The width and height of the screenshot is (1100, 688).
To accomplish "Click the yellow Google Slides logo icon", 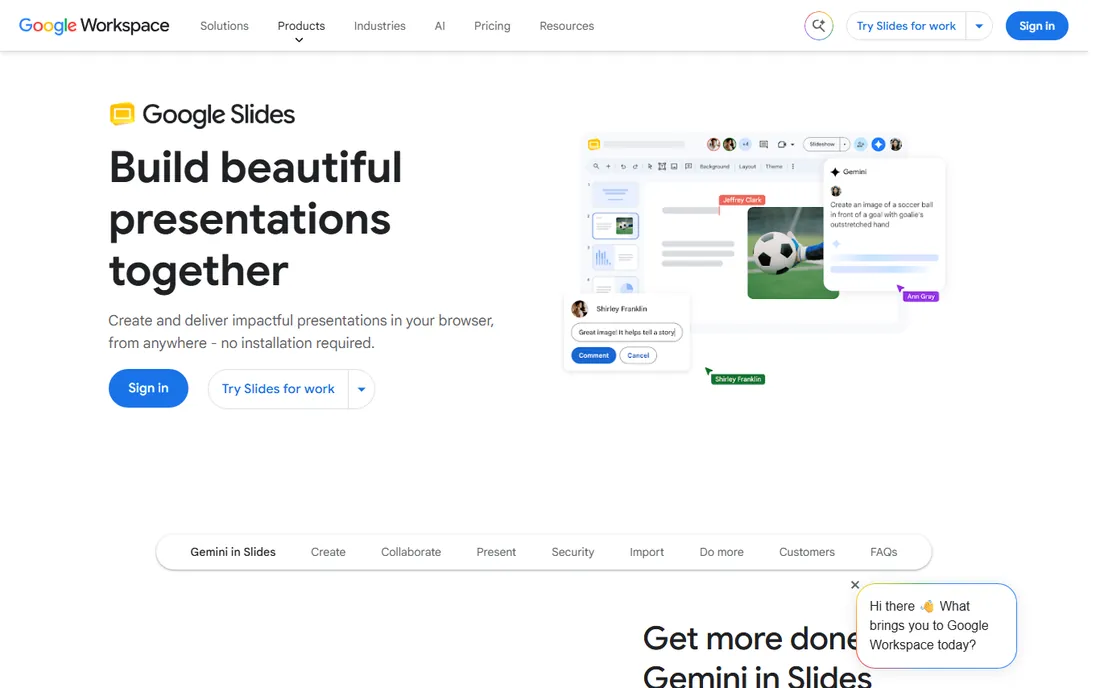I will point(122,114).
